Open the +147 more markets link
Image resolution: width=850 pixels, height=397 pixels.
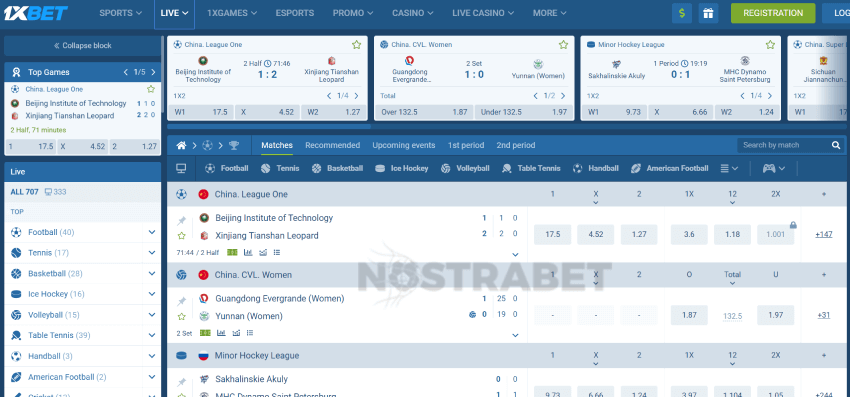[823, 235]
